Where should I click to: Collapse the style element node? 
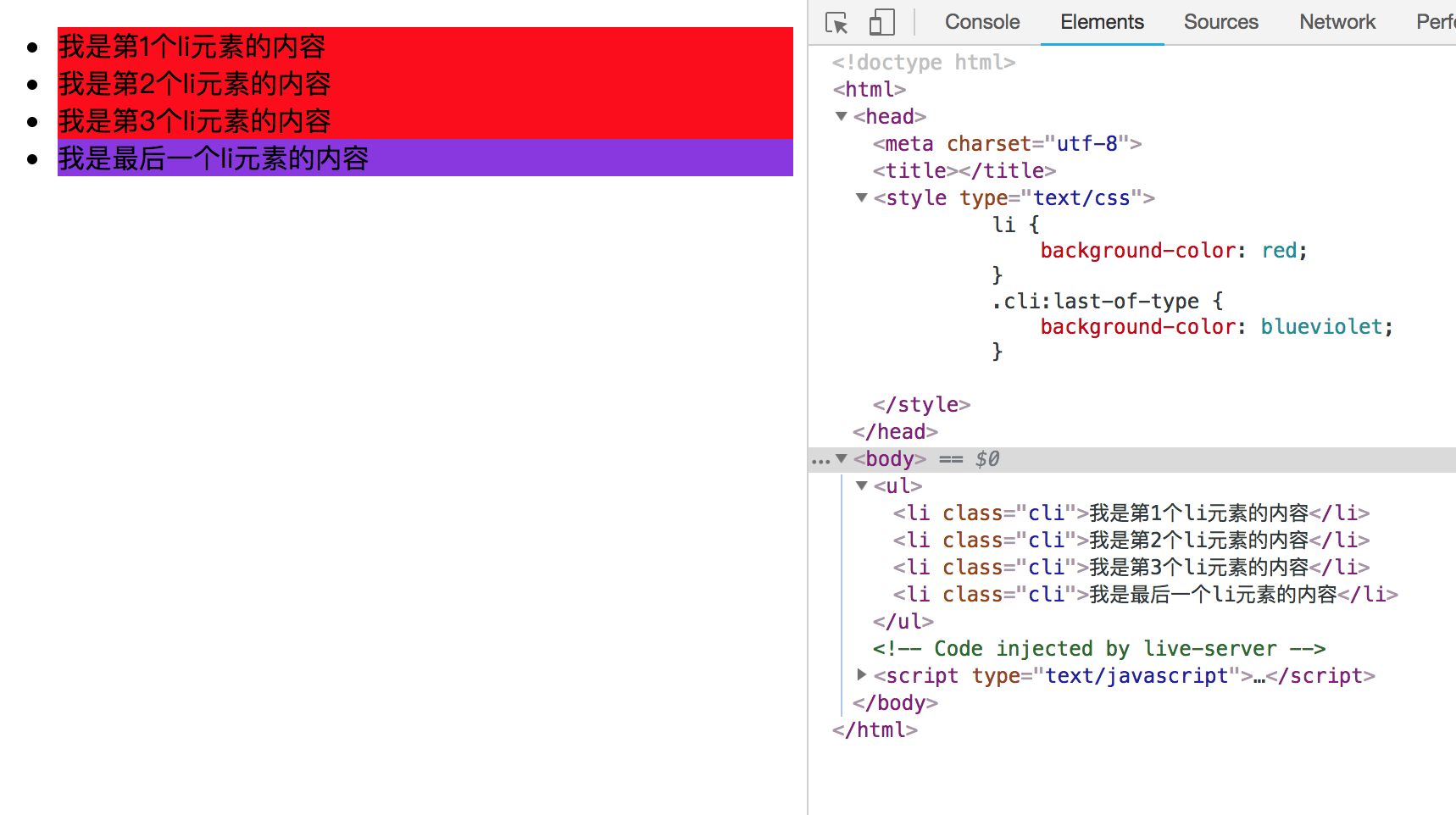pyautogui.click(x=862, y=197)
